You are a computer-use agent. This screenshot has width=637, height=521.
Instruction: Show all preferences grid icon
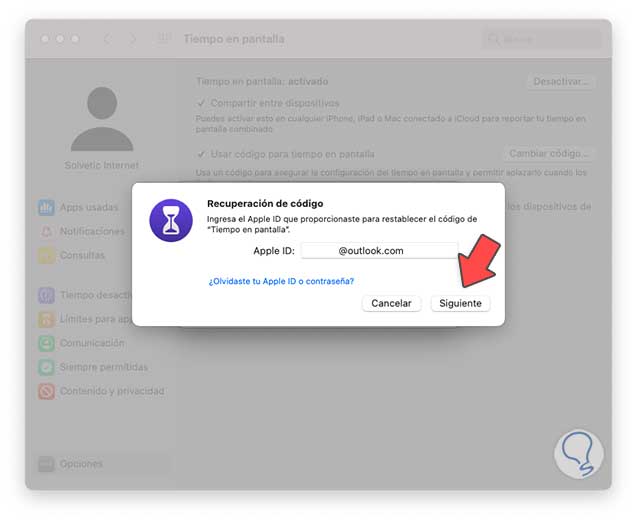coord(163,39)
